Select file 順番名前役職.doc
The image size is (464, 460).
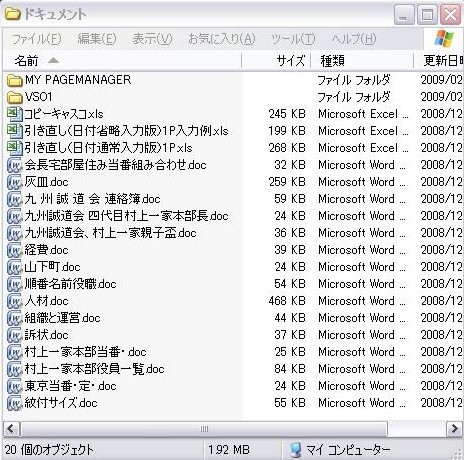(x=70, y=284)
